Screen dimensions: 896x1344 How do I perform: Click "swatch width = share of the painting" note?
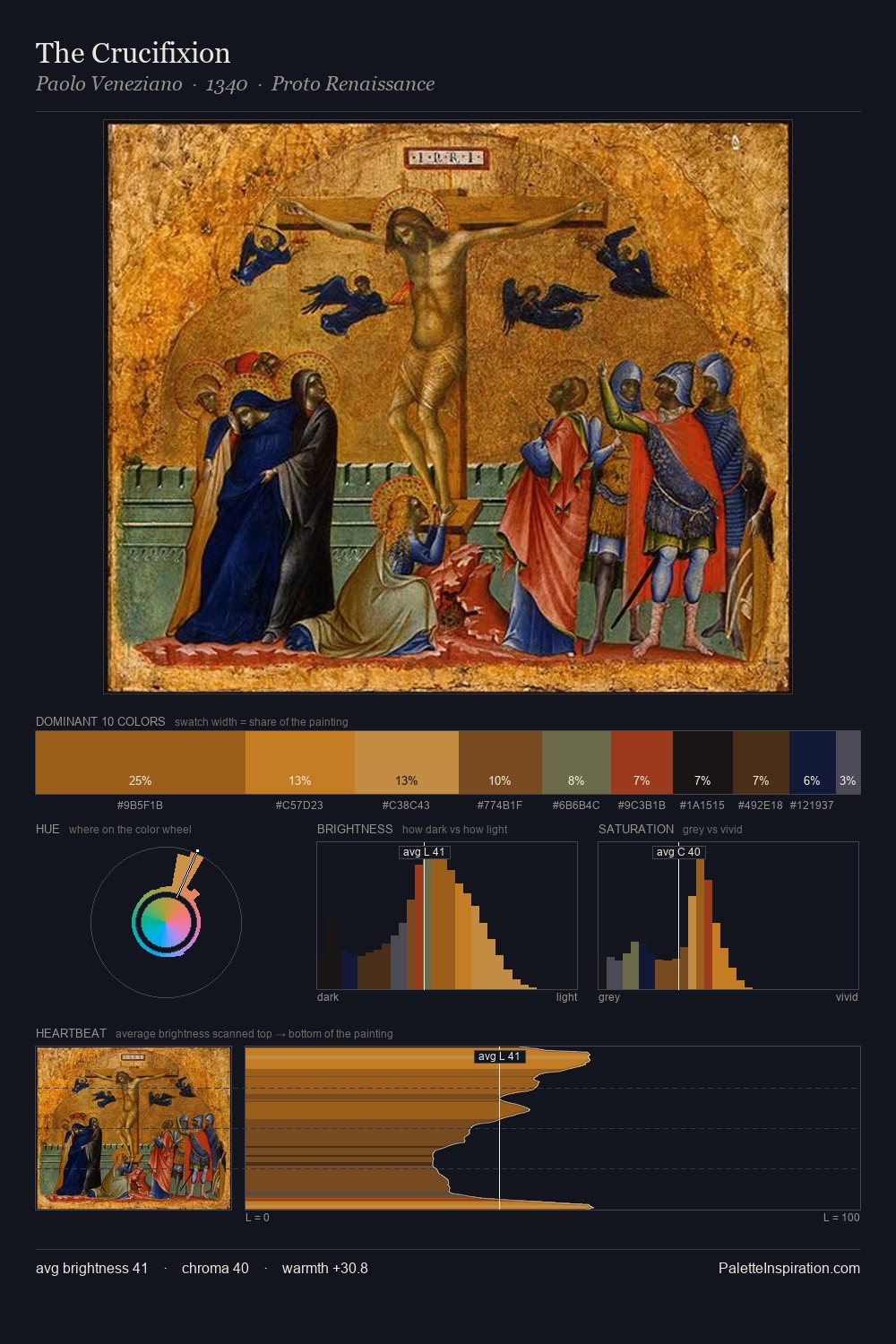coord(262,722)
